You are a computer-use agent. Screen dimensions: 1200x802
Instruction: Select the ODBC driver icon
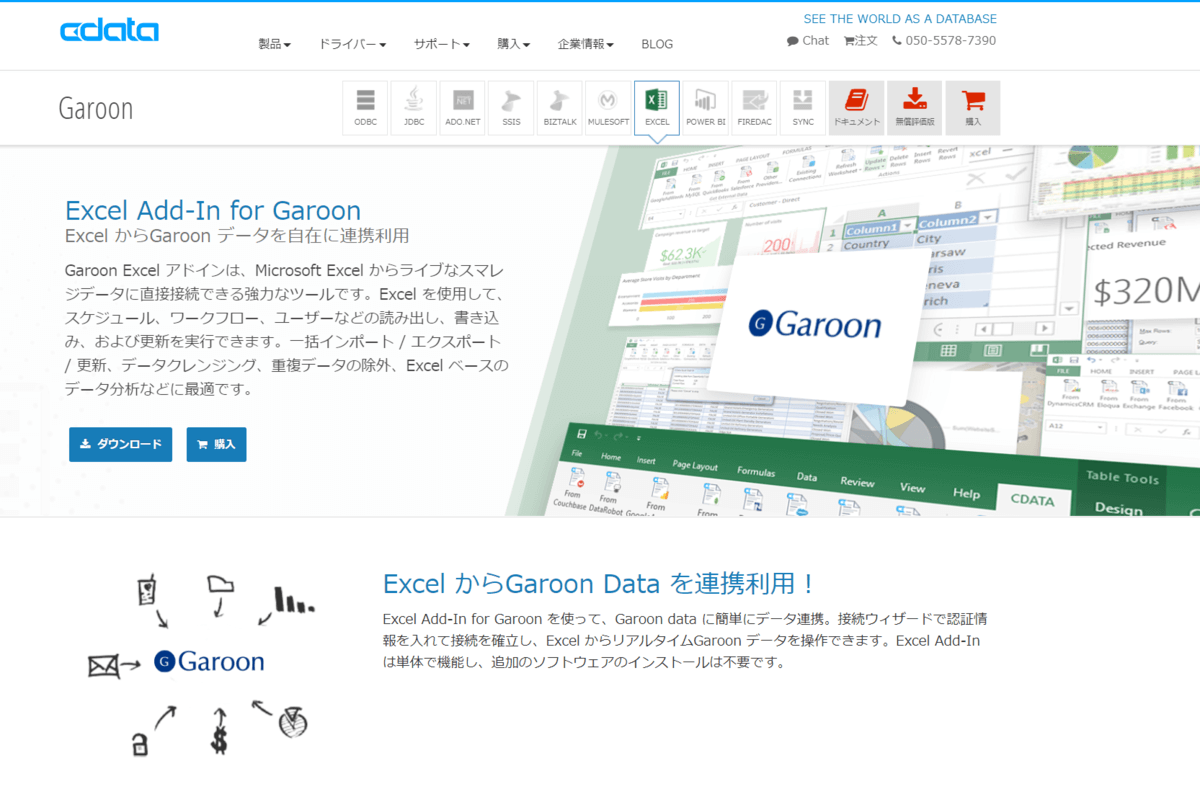point(365,108)
